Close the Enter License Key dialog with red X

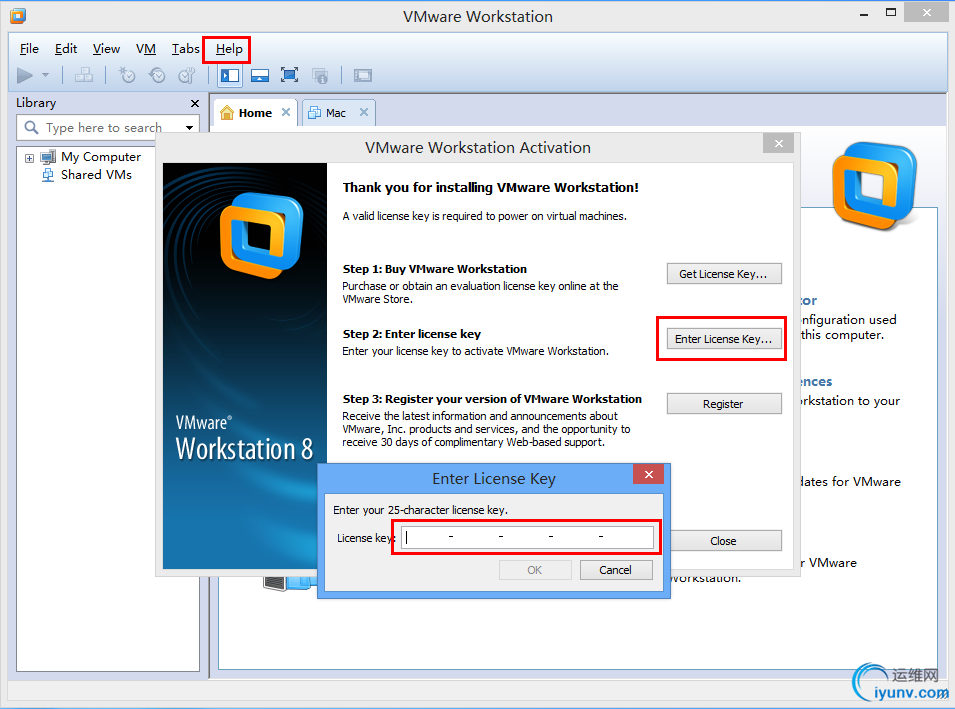pos(649,474)
